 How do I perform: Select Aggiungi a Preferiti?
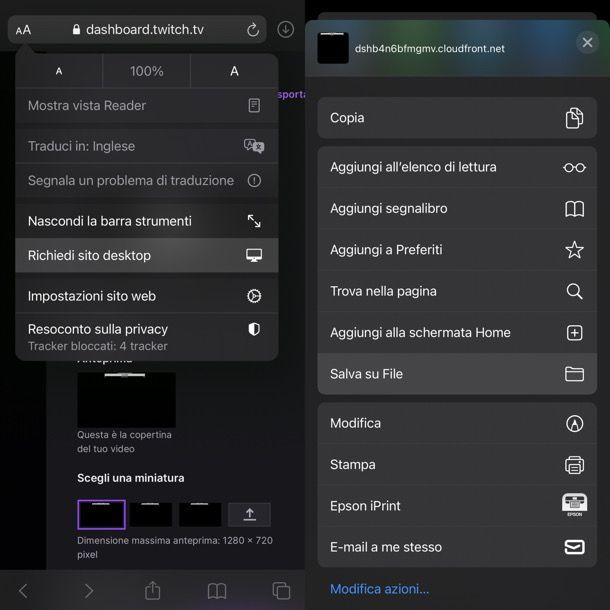point(457,250)
